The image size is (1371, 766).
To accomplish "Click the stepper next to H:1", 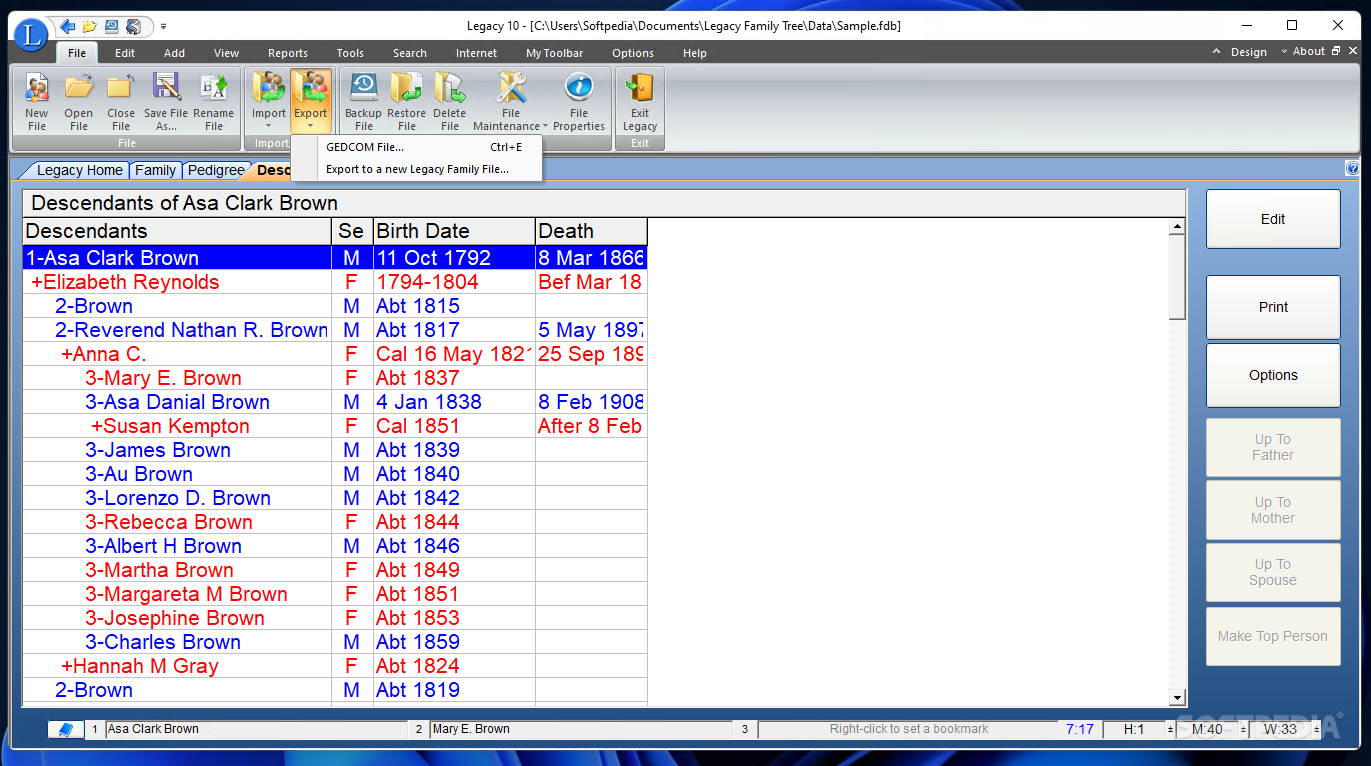I will [1170, 730].
